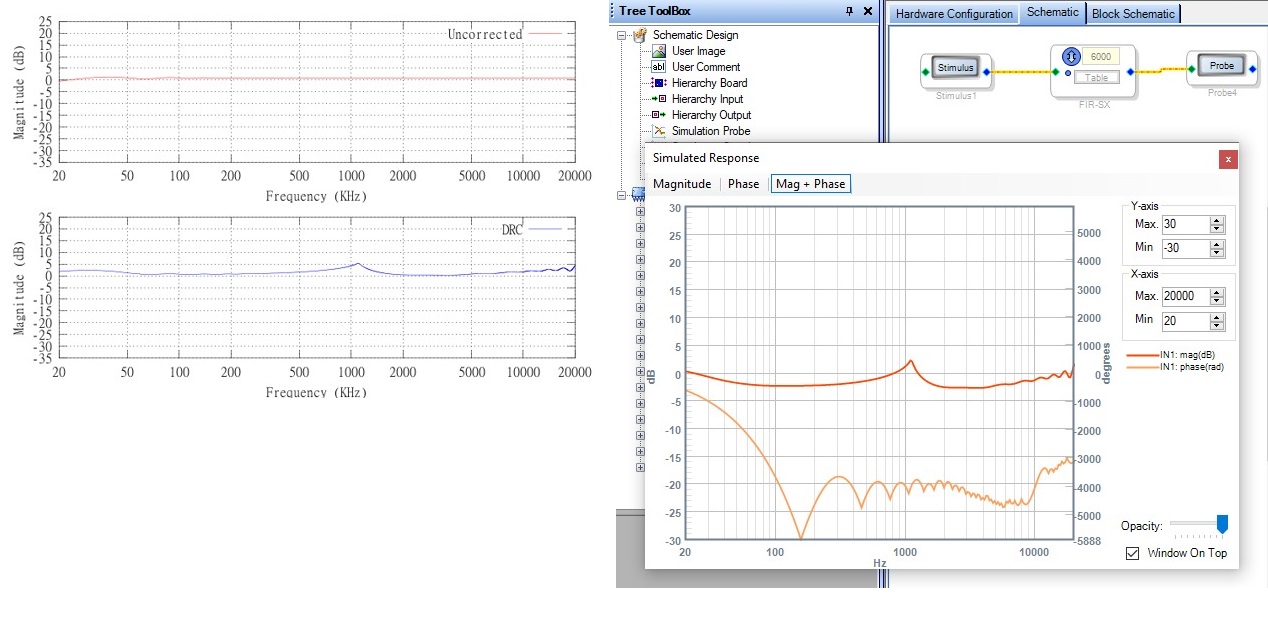Click Stimulus1 green input port
The height and width of the screenshot is (620, 1268).
click(x=925, y=72)
